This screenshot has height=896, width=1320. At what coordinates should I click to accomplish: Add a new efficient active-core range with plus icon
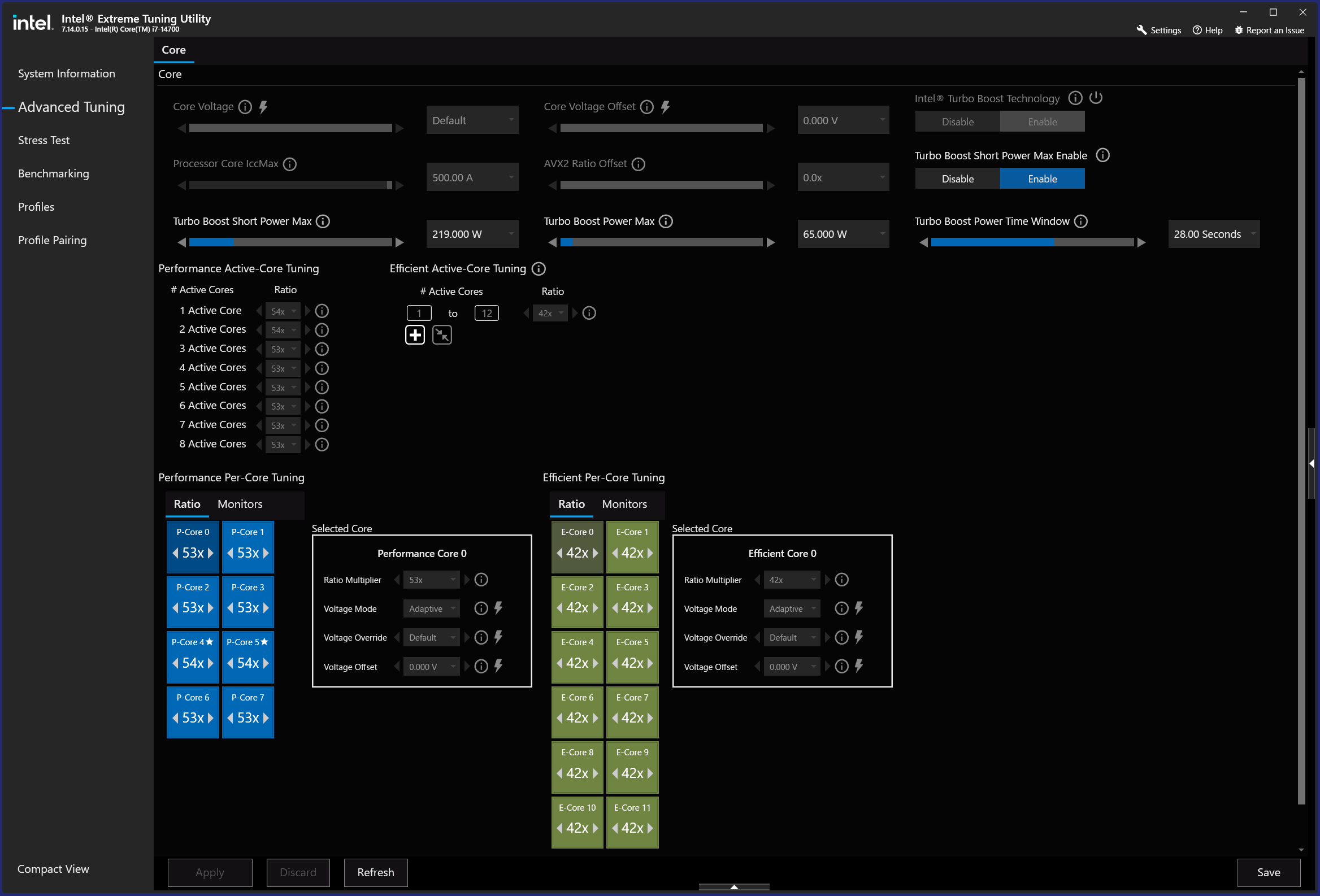[x=415, y=335]
